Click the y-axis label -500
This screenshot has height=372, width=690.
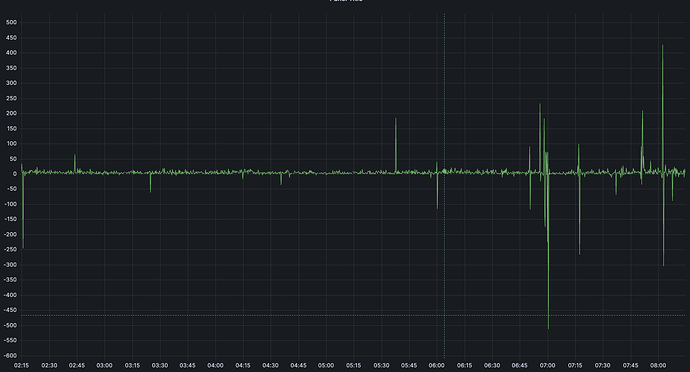pyautogui.click(x=11, y=326)
